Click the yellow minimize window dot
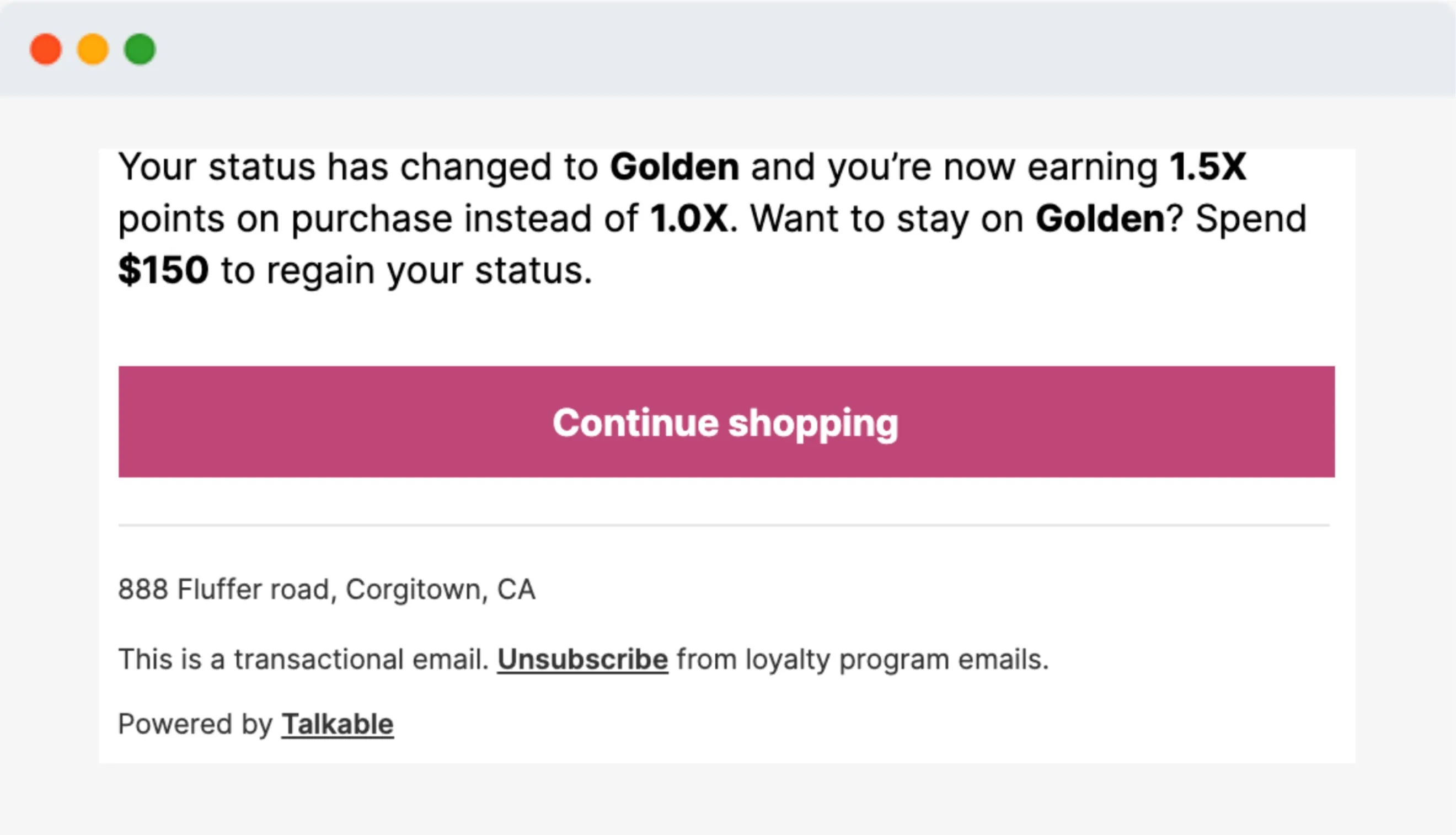1456x835 pixels. tap(93, 49)
